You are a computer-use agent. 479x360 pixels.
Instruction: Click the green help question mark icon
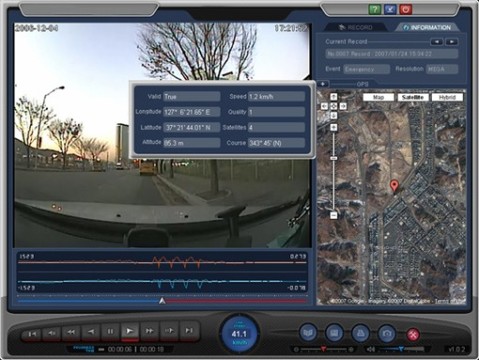pyautogui.click(x=375, y=9)
